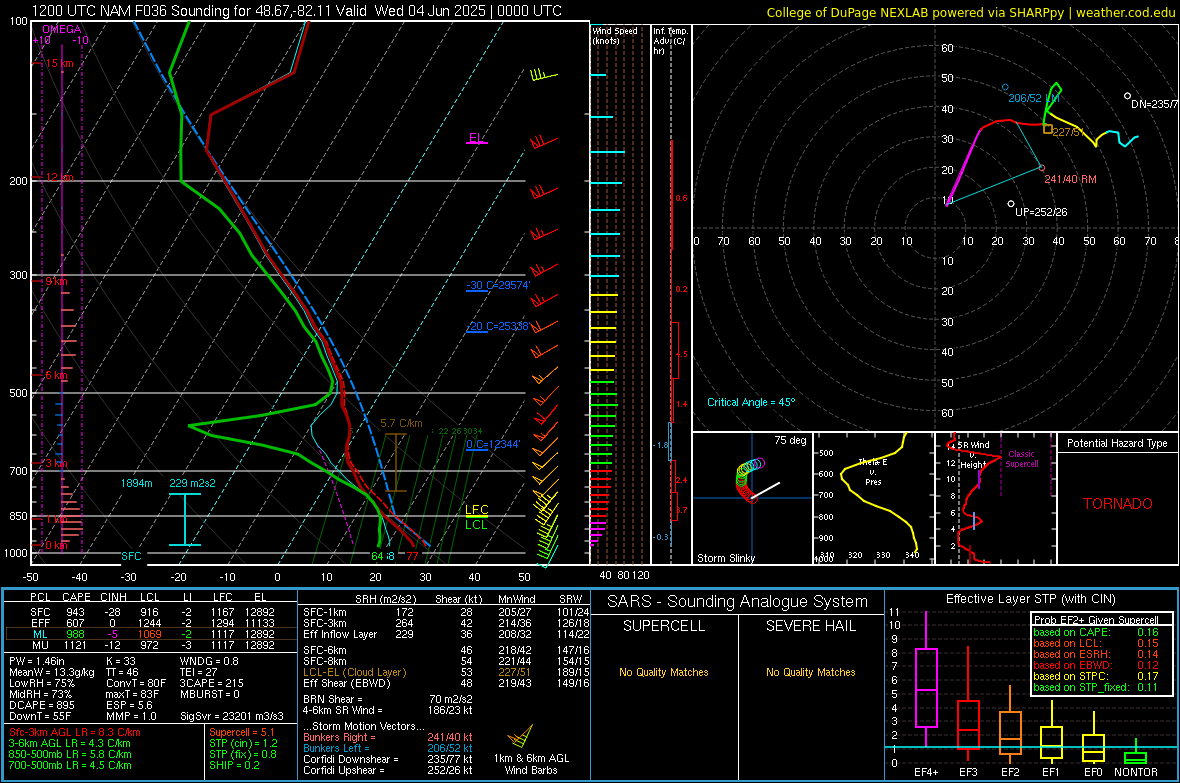Click the 'Eff Shear (EBWD)' row
Image resolution: width=1180 pixels, height=783 pixels.
pos(446,684)
